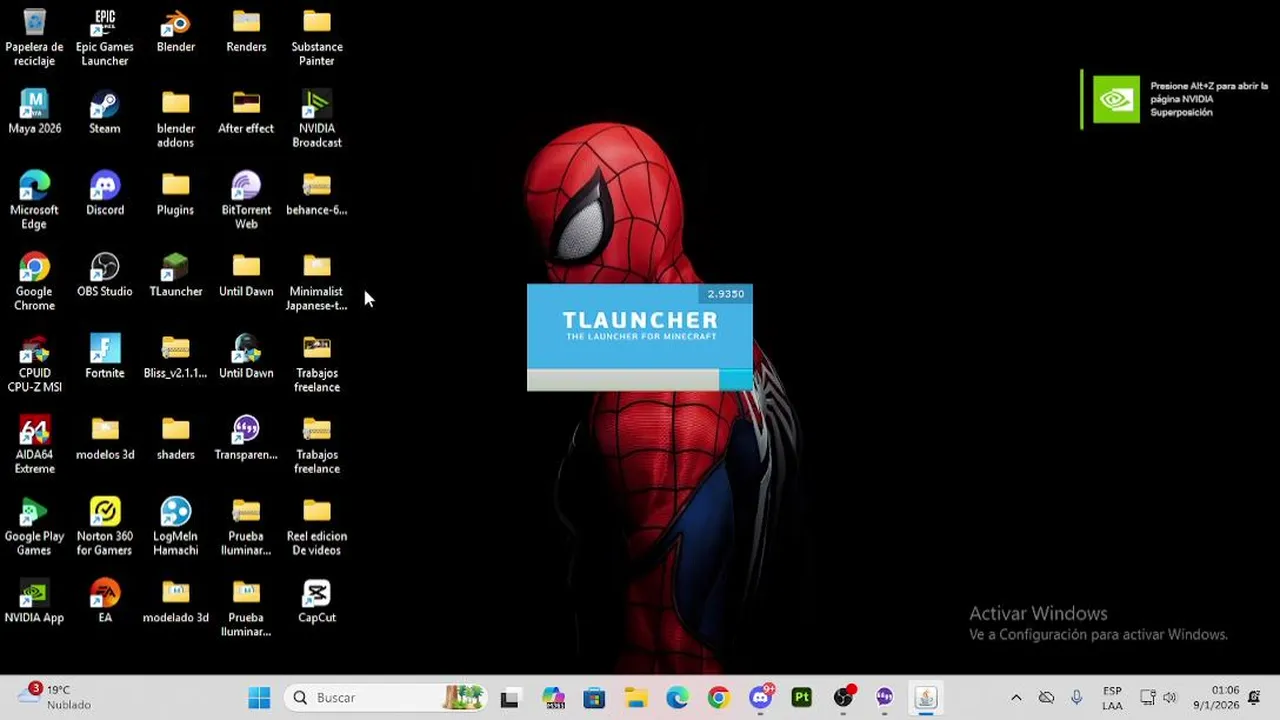1280x720 pixels.
Task: Select the Substance Painter desktop folder
Action: click(x=317, y=38)
